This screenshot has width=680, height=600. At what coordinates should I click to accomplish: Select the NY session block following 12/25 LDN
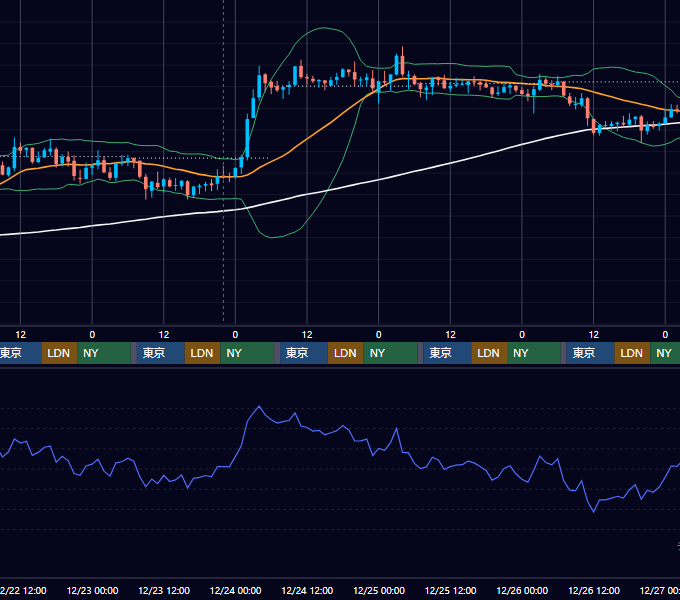click(x=533, y=353)
